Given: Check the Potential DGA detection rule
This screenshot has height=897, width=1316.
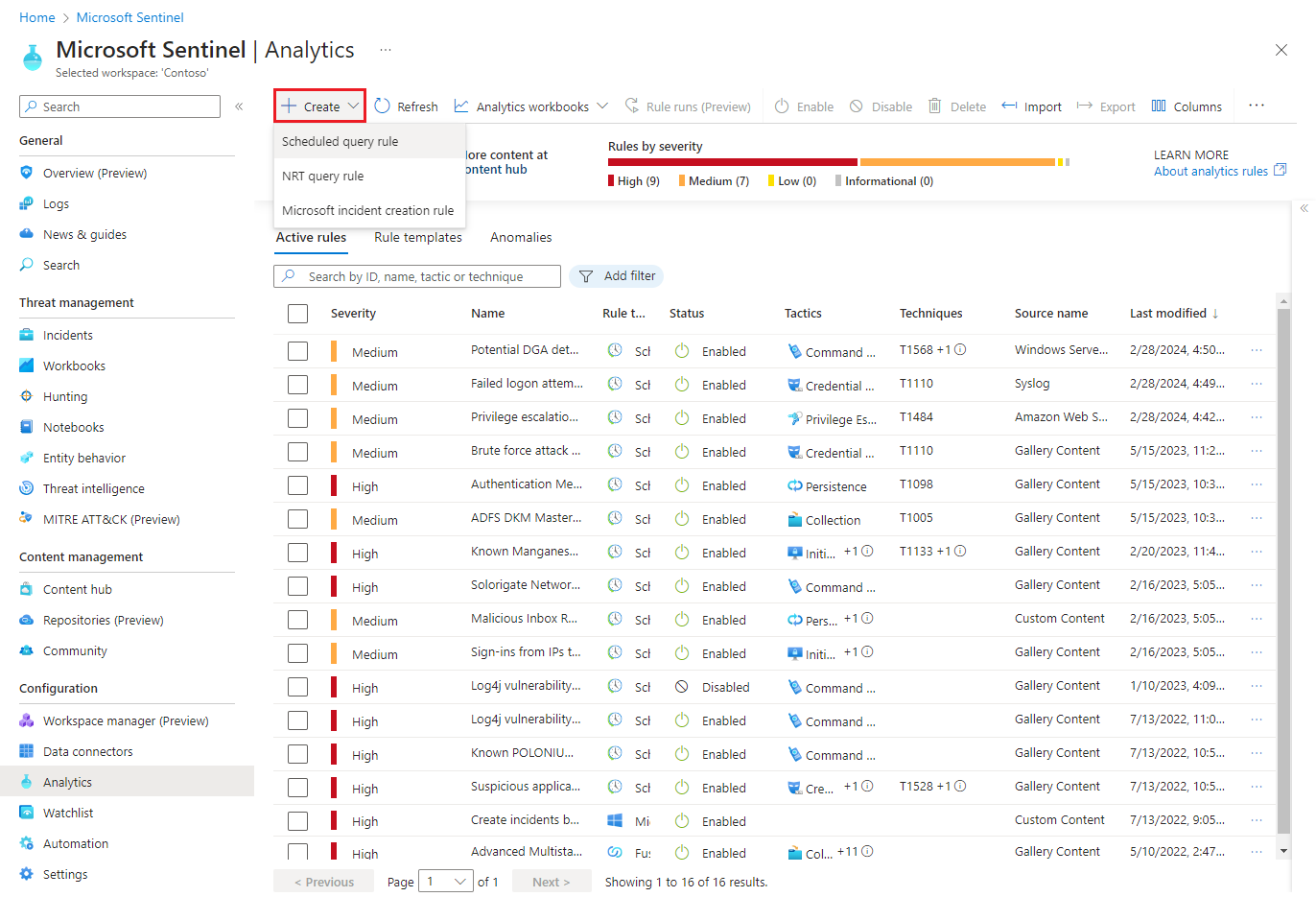Looking at the screenshot, I should (x=297, y=350).
